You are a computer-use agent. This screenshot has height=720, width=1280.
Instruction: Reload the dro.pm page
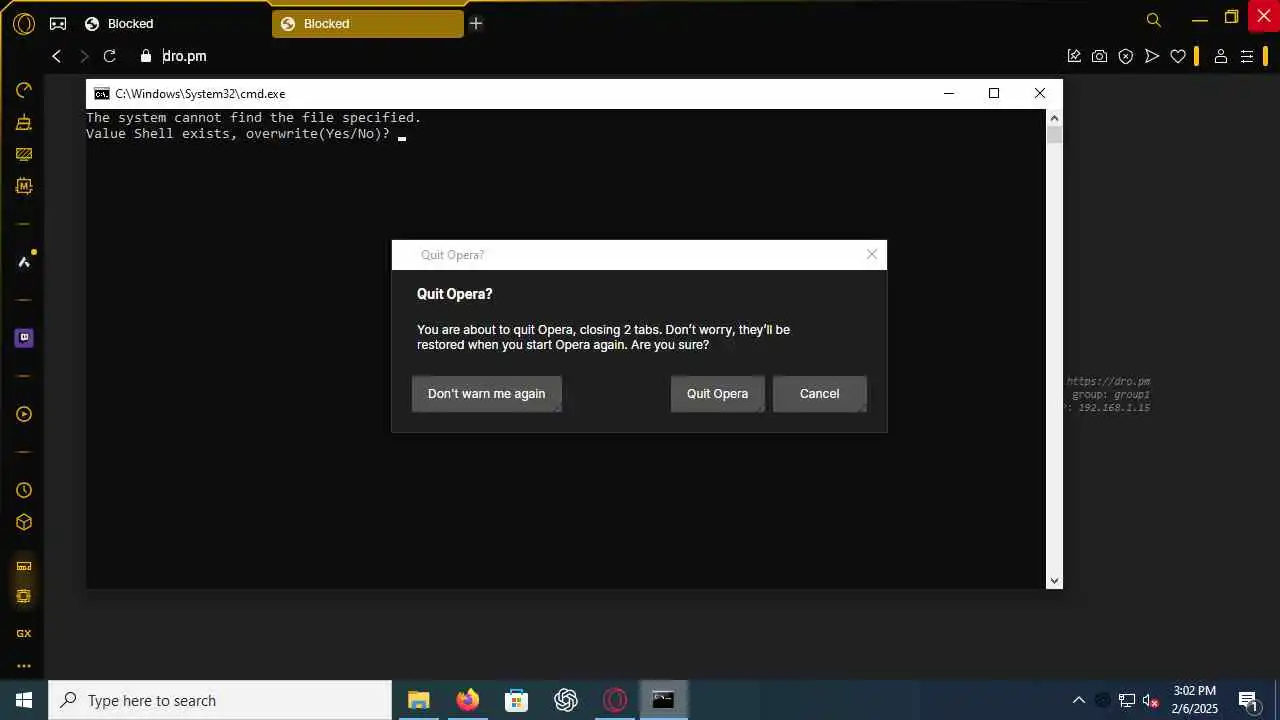click(110, 56)
